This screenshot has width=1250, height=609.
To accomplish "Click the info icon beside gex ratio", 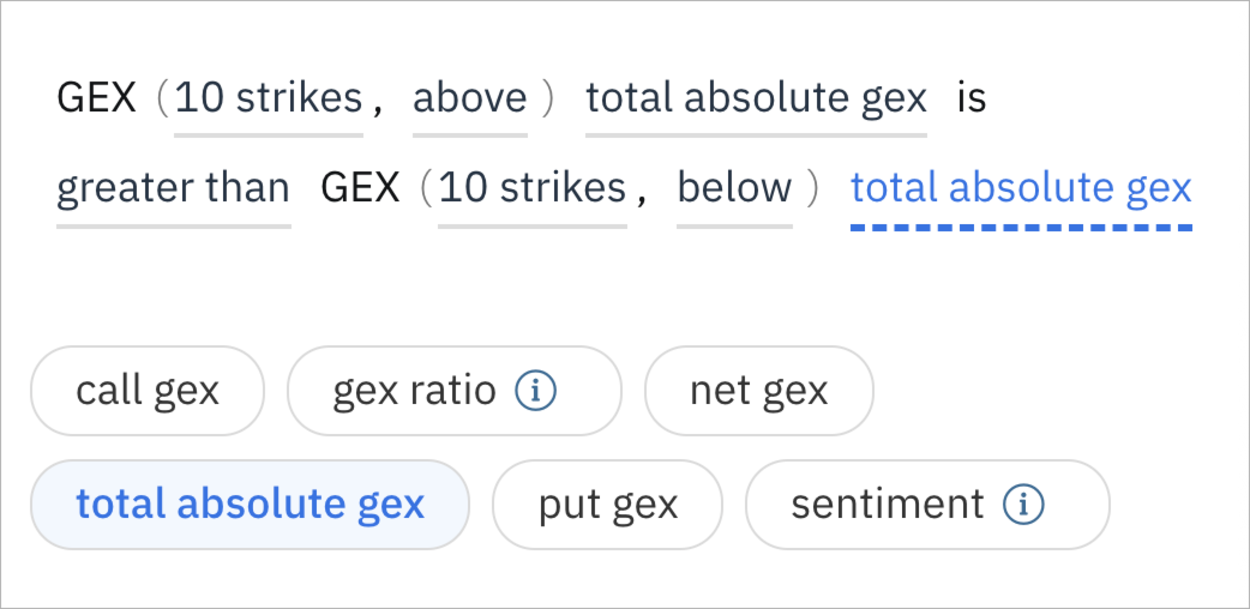I will 535,391.
